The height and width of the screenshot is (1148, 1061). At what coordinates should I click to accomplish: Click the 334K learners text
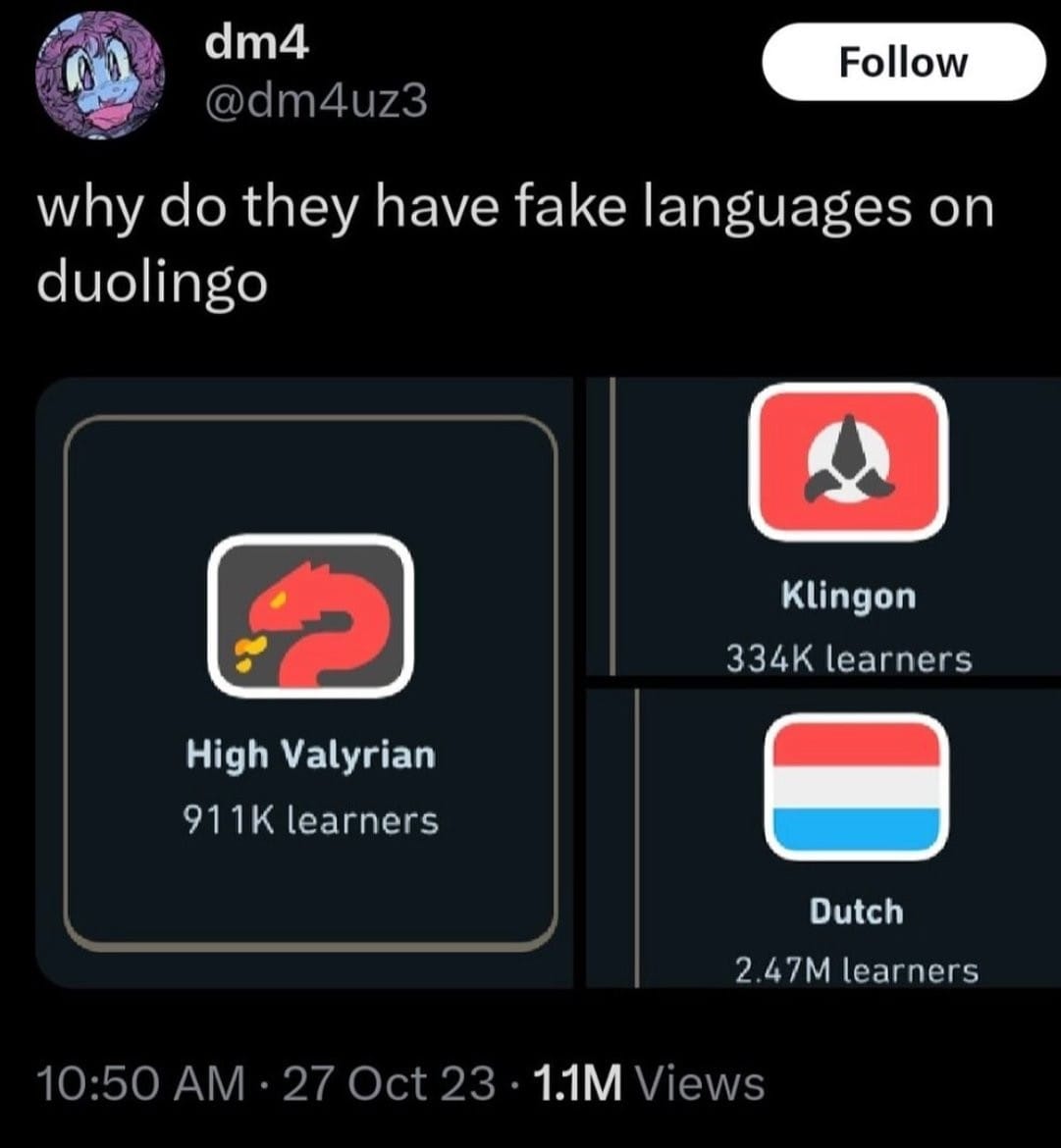coord(849,659)
